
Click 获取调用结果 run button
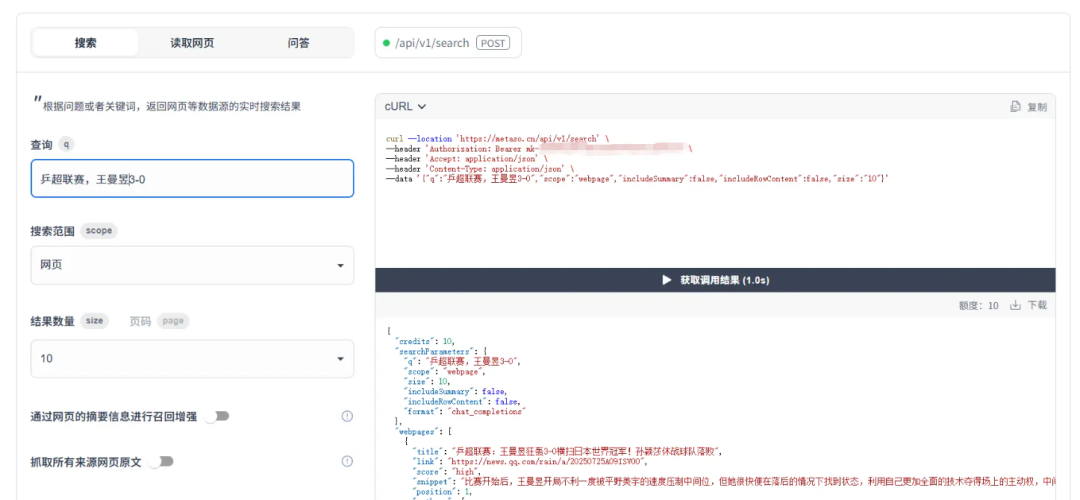coord(715,280)
